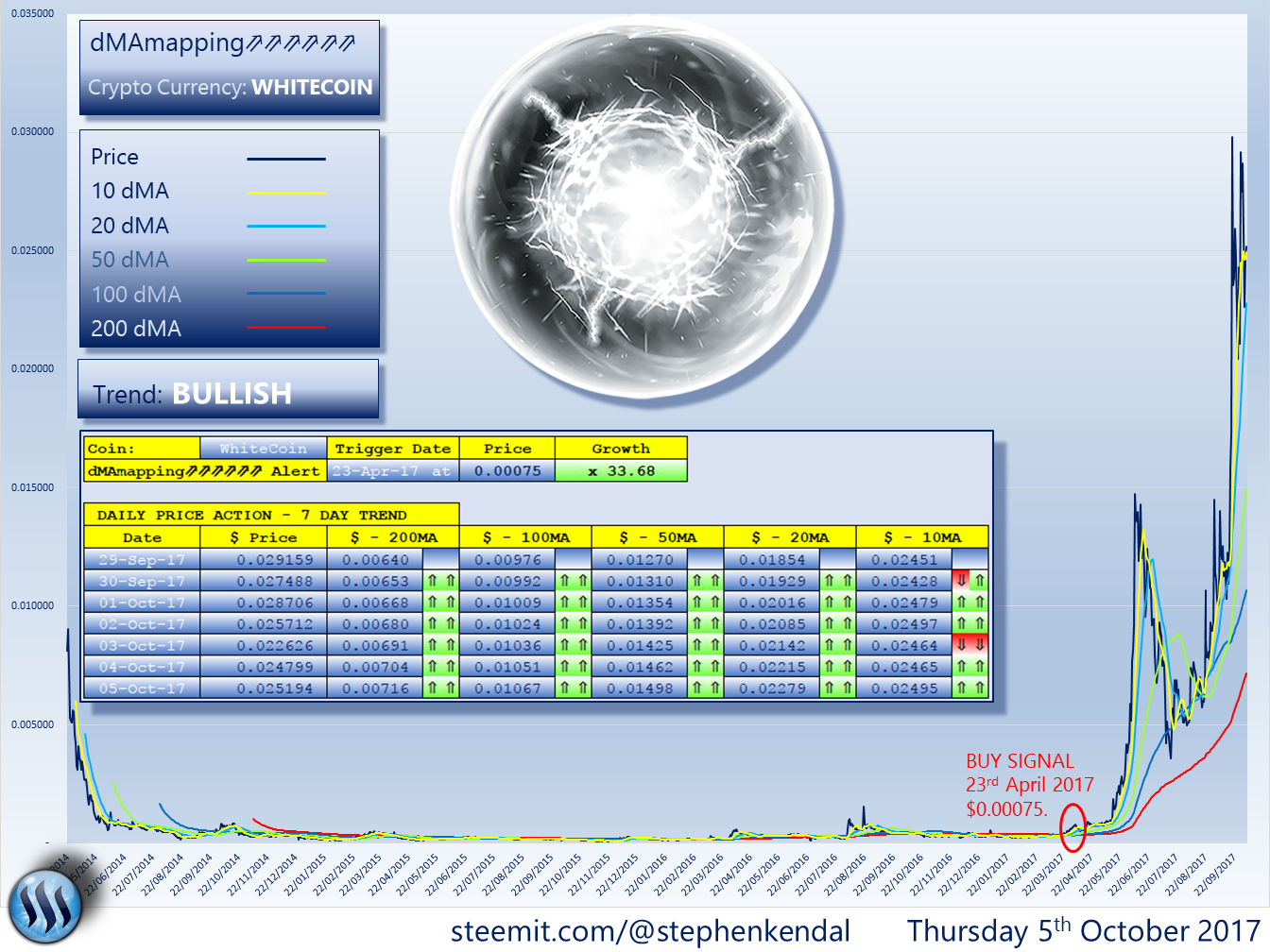
Task: Click the dark navy Price legend line
Action: (286, 159)
